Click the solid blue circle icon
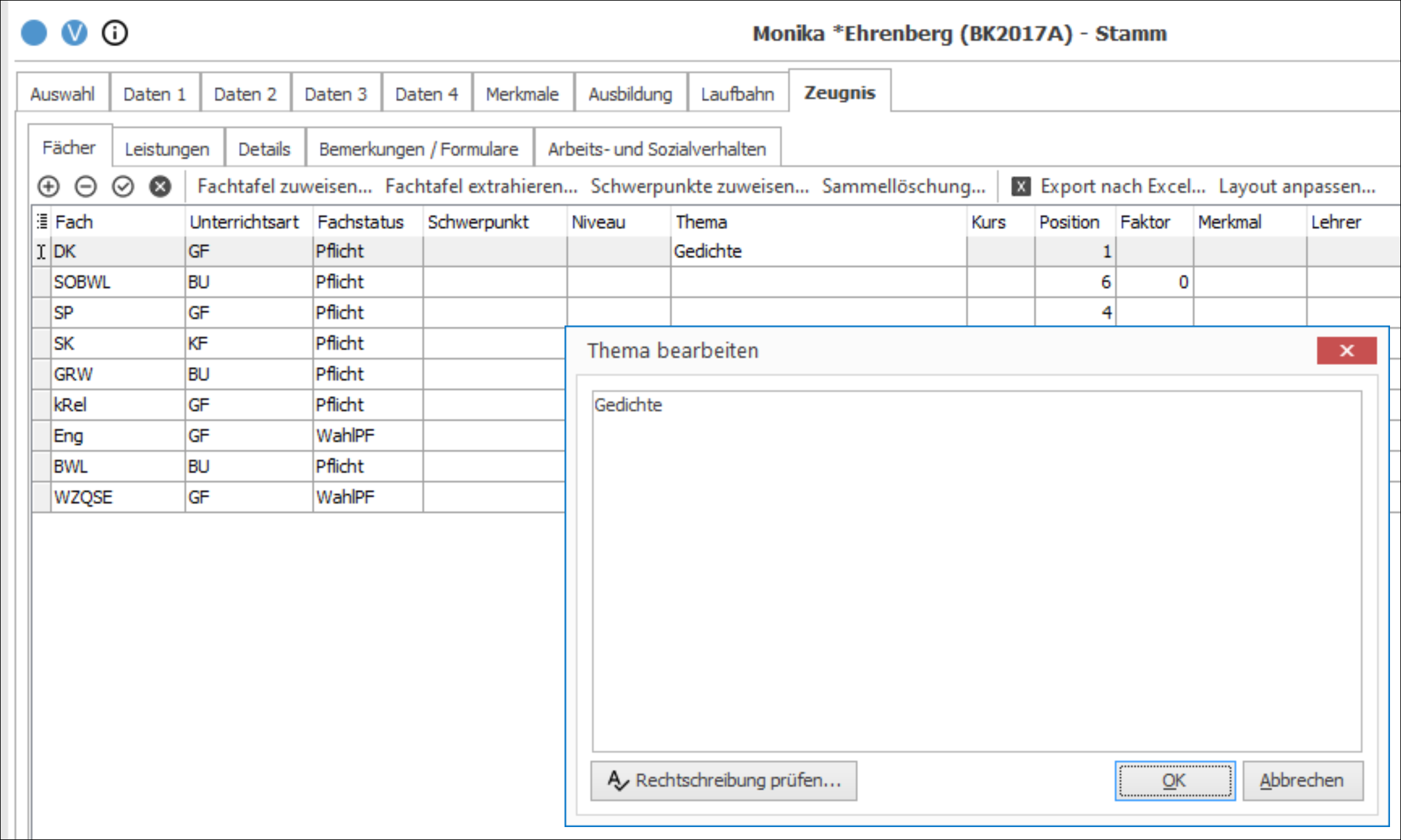The height and width of the screenshot is (840, 1401). pos(34,33)
